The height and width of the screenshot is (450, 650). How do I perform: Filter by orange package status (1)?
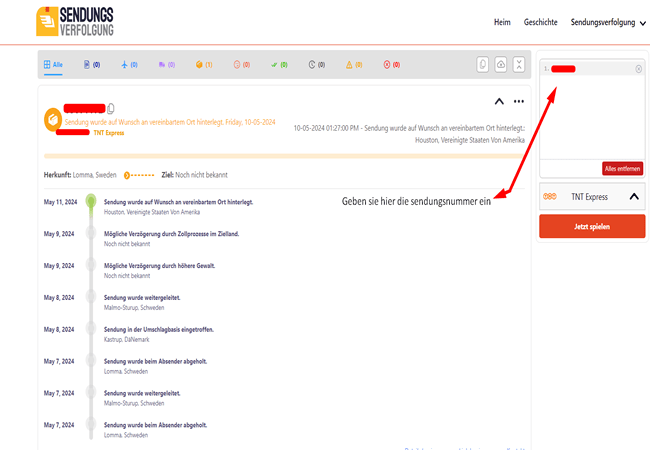[204, 65]
